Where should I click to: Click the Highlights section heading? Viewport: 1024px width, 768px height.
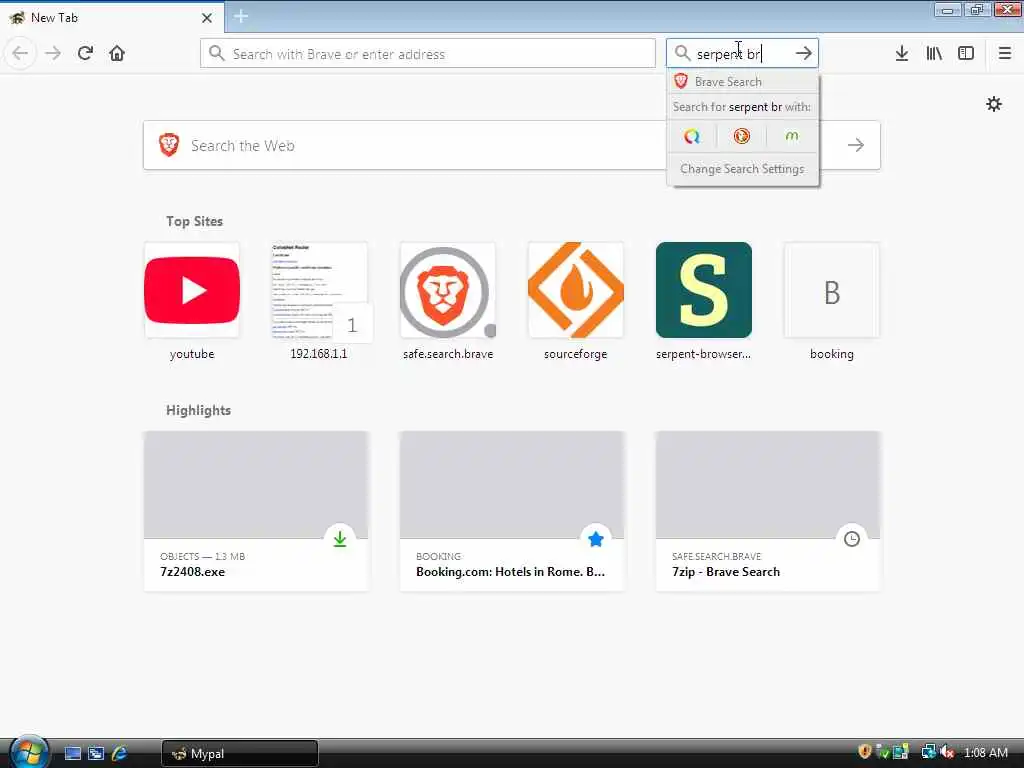[x=199, y=410]
